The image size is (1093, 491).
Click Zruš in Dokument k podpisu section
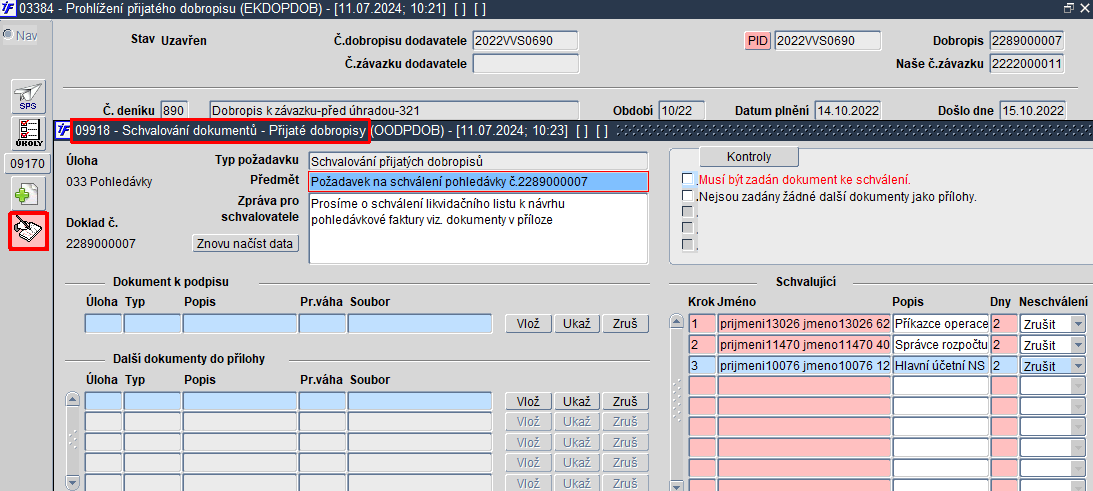coord(625,324)
